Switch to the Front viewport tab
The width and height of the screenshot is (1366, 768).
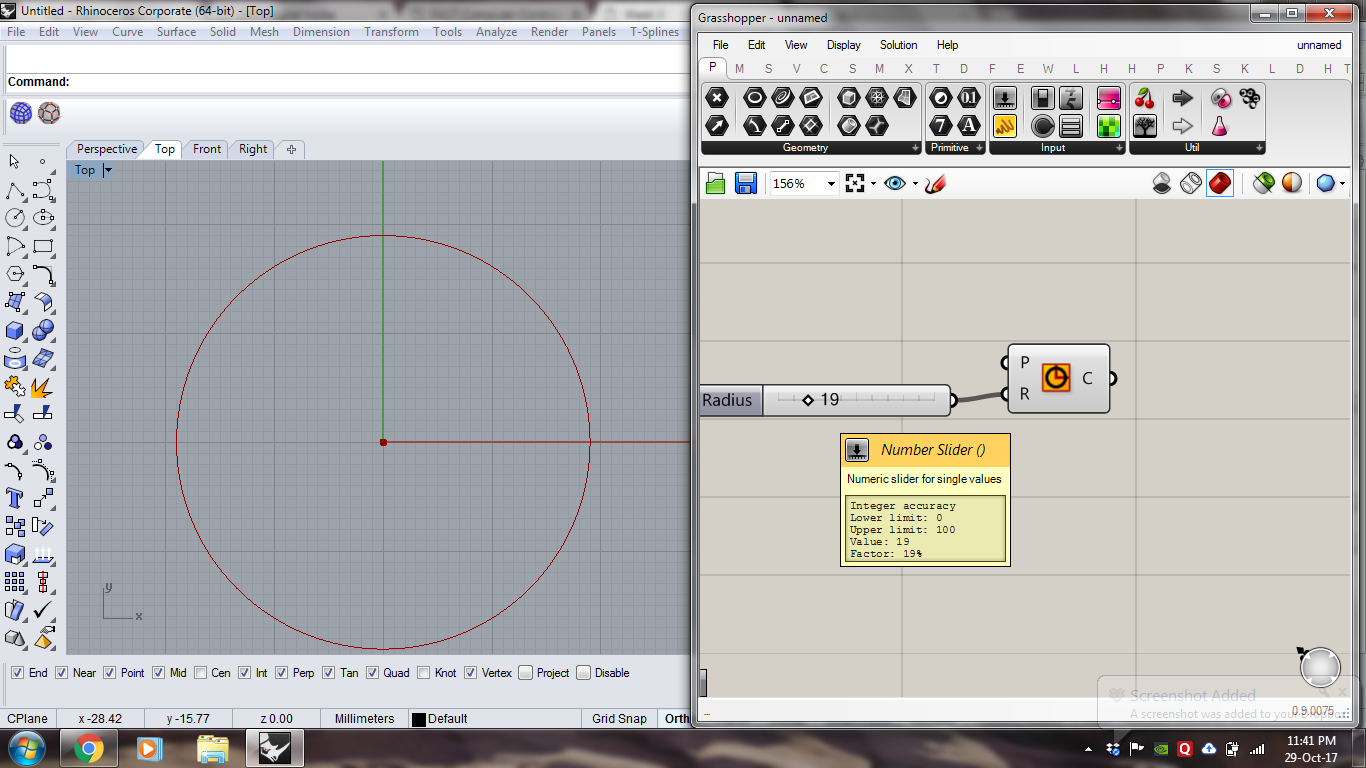(207, 149)
